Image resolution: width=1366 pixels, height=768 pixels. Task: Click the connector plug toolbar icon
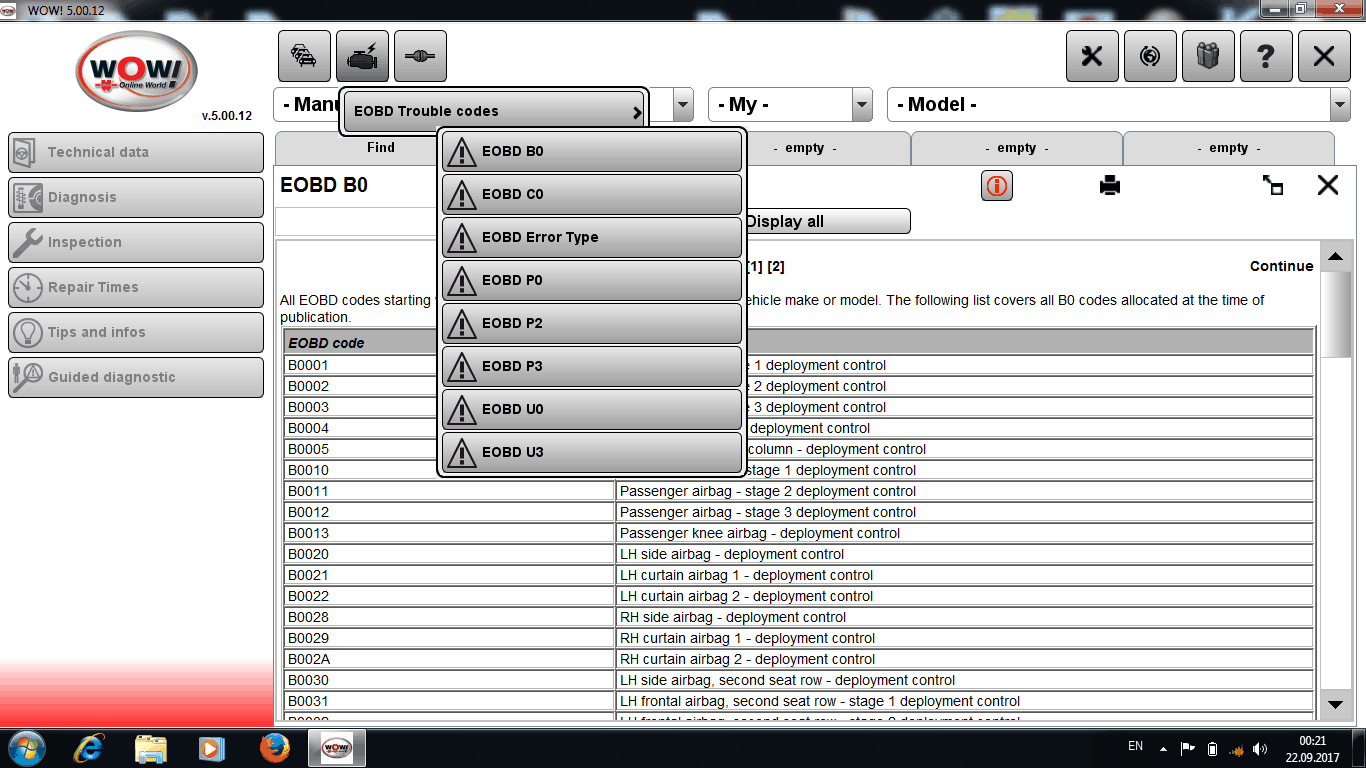coord(420,56)
